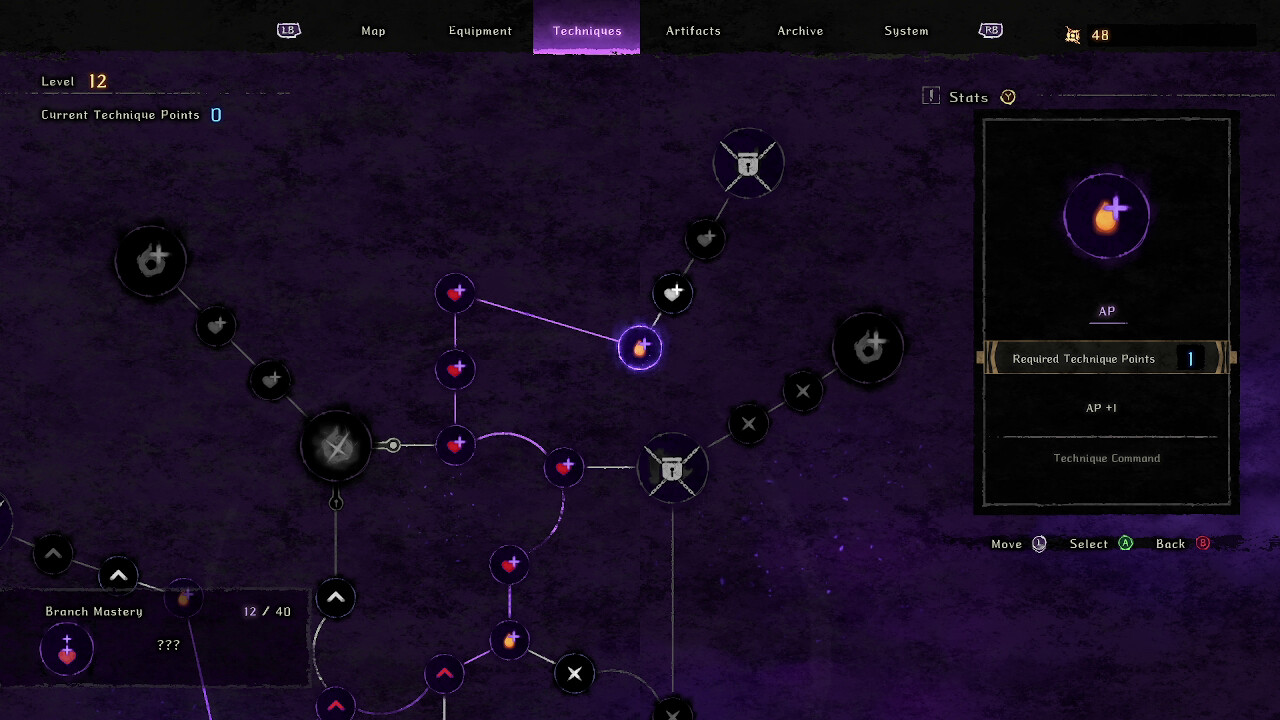Click the upward chevron below the large X node
Screen dimensions: 1280x720
coord(336,597)
